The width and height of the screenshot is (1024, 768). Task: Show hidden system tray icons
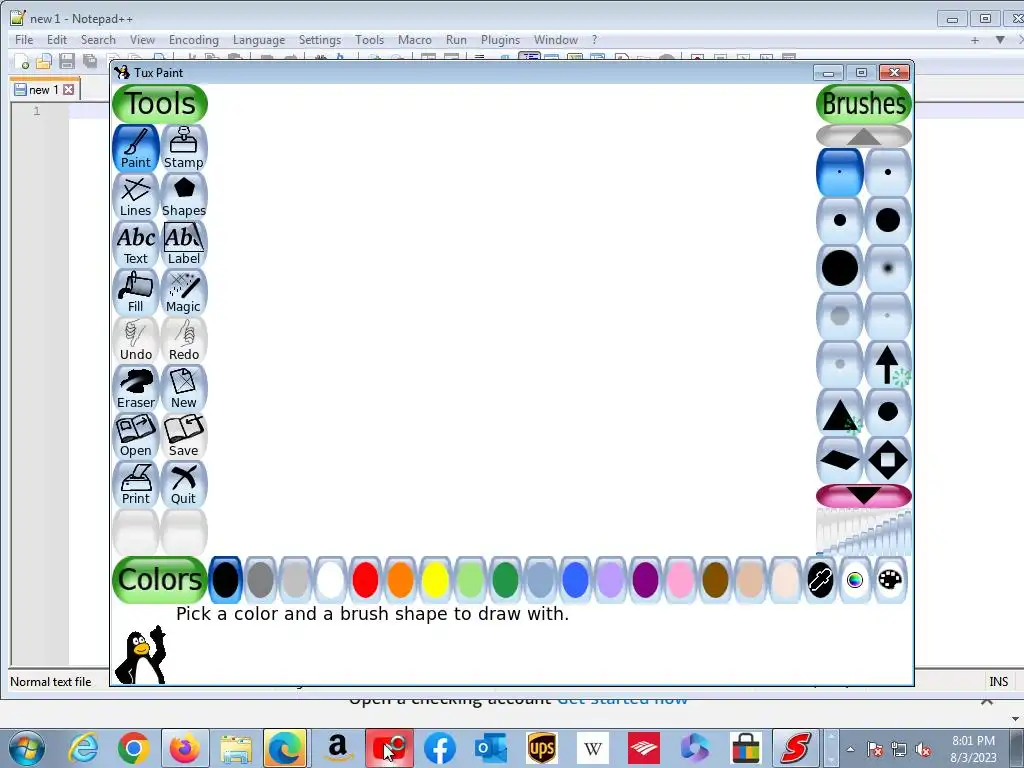click(850, 749)
